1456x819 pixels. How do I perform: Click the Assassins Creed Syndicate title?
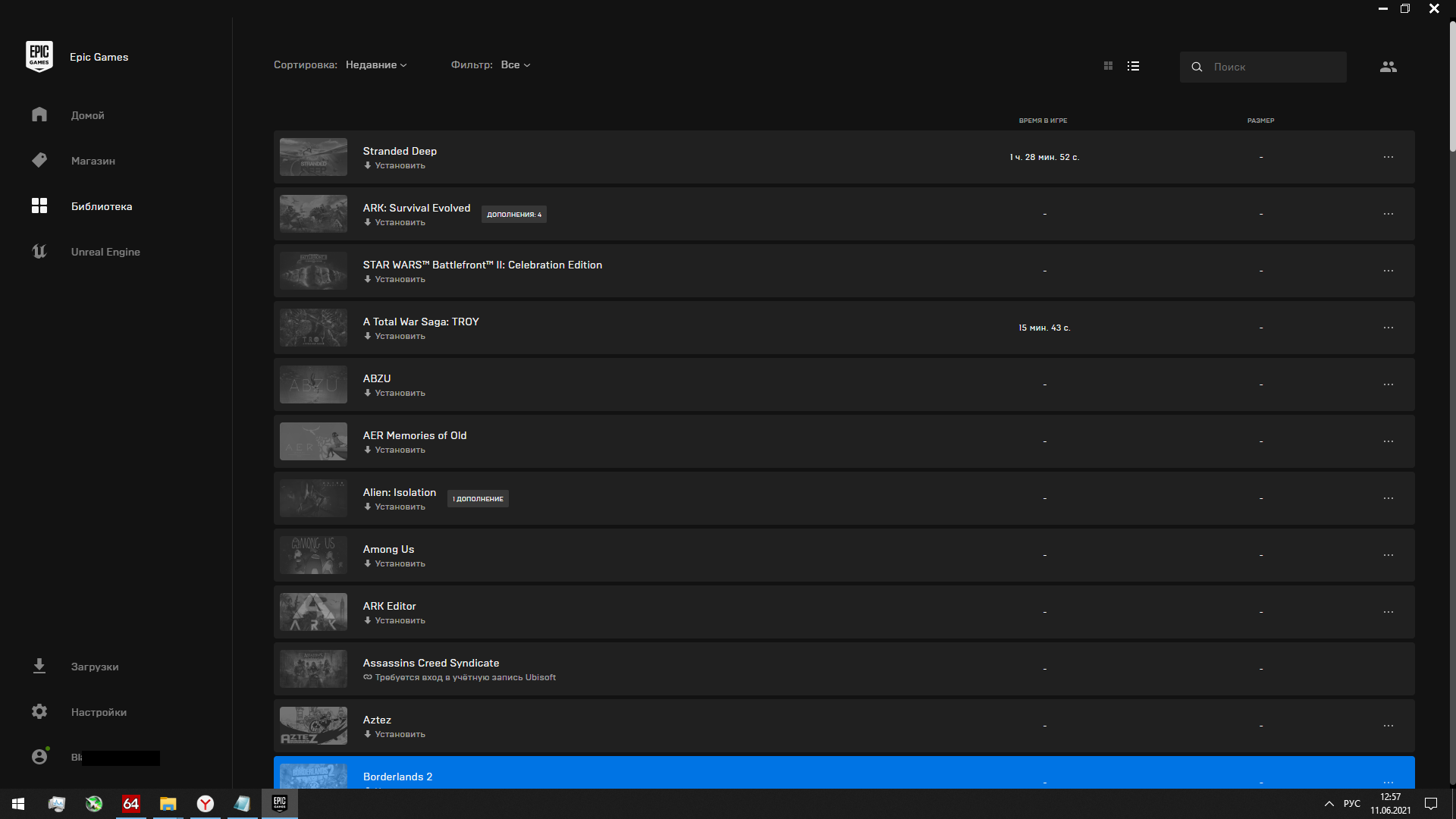431,663
